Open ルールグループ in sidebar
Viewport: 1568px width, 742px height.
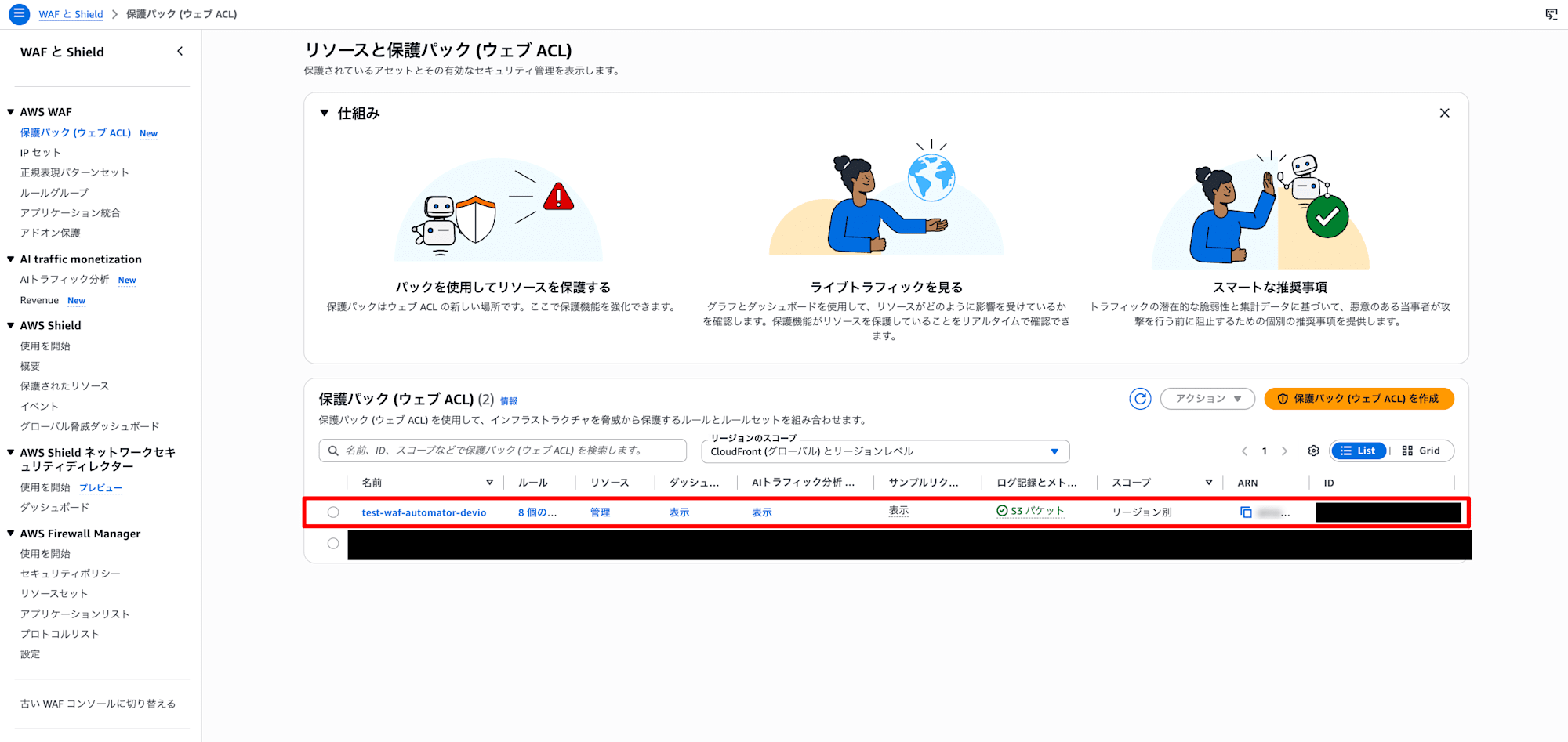54,193
